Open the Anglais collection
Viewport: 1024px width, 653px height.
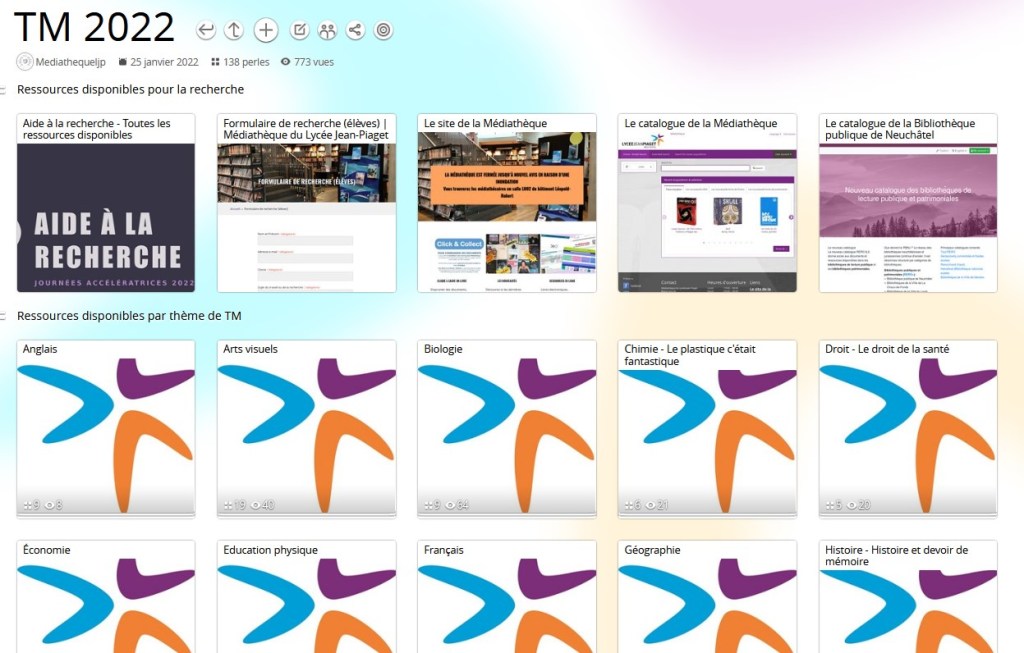click(106, 430)
